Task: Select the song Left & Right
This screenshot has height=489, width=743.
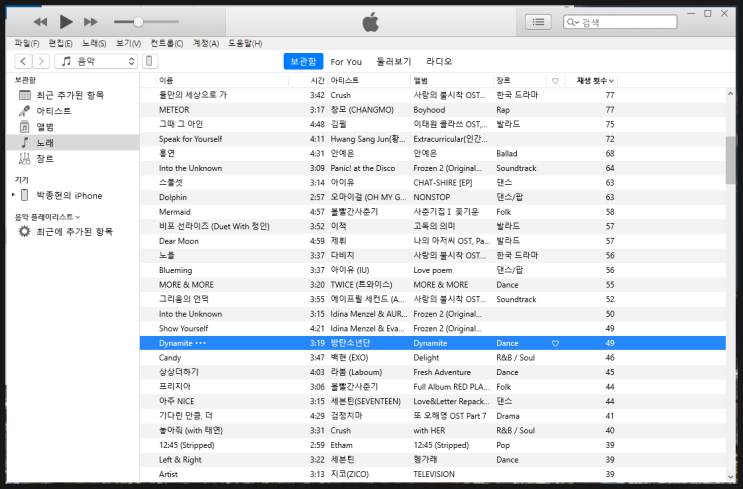Action: click(x=180, y=460)
